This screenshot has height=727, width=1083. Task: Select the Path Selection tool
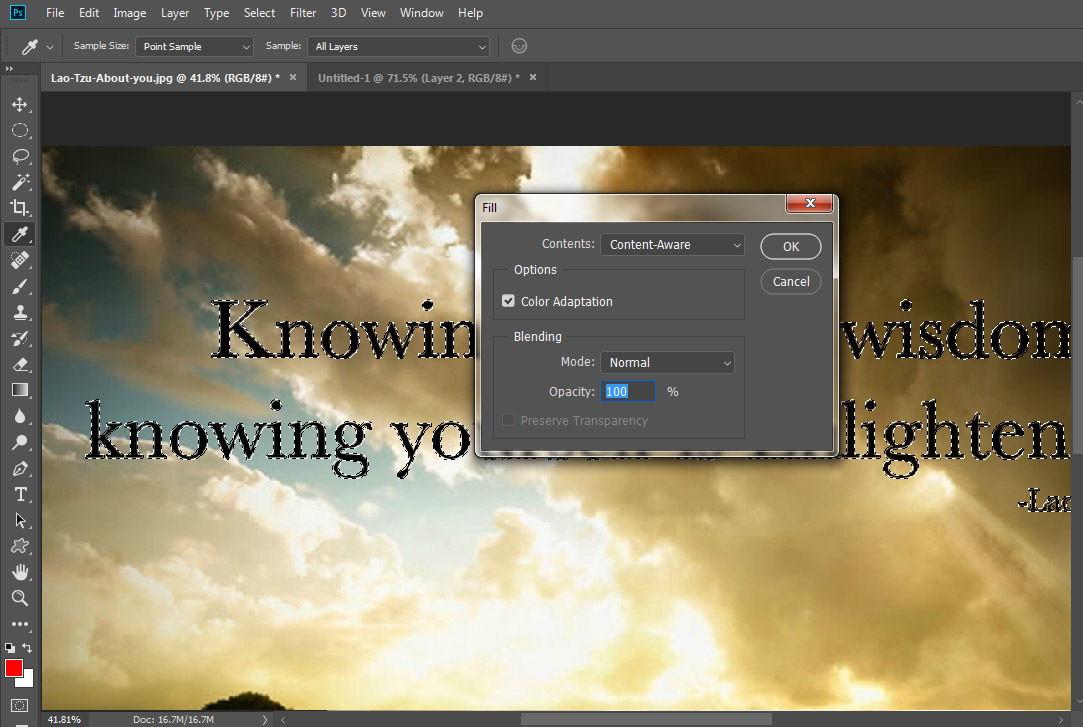(x=20, y=520)
